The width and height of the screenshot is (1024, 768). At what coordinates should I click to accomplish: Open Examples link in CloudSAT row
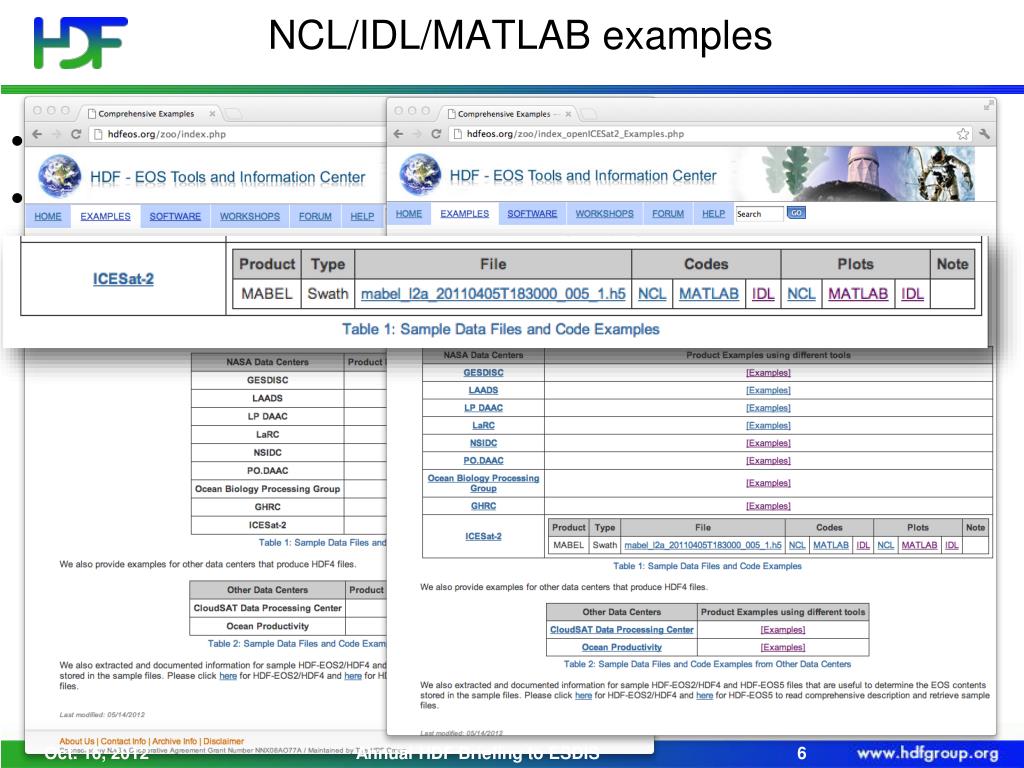(782, 630)
